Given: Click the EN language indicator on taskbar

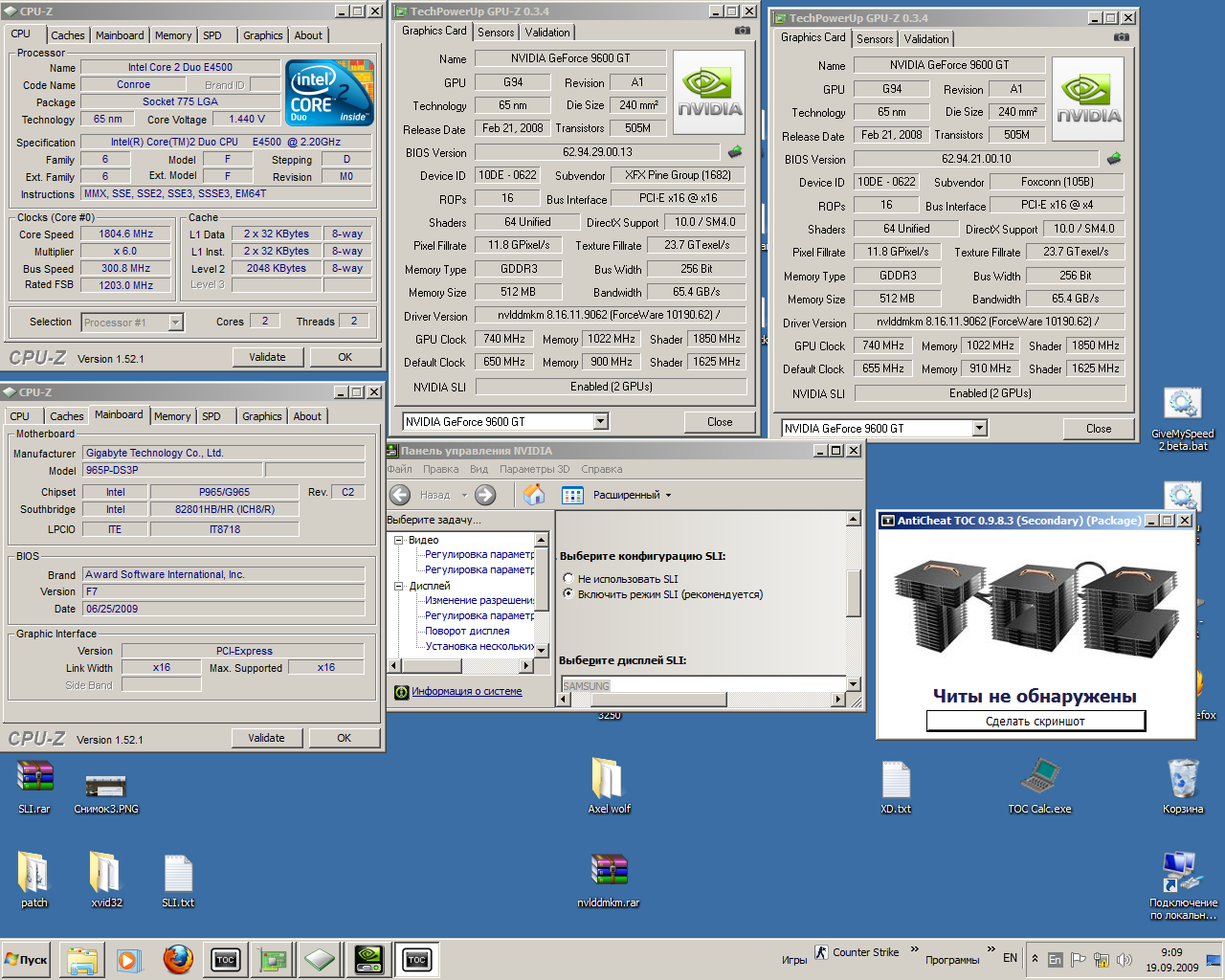Looking at the screenshot, I should point(1010,958).
